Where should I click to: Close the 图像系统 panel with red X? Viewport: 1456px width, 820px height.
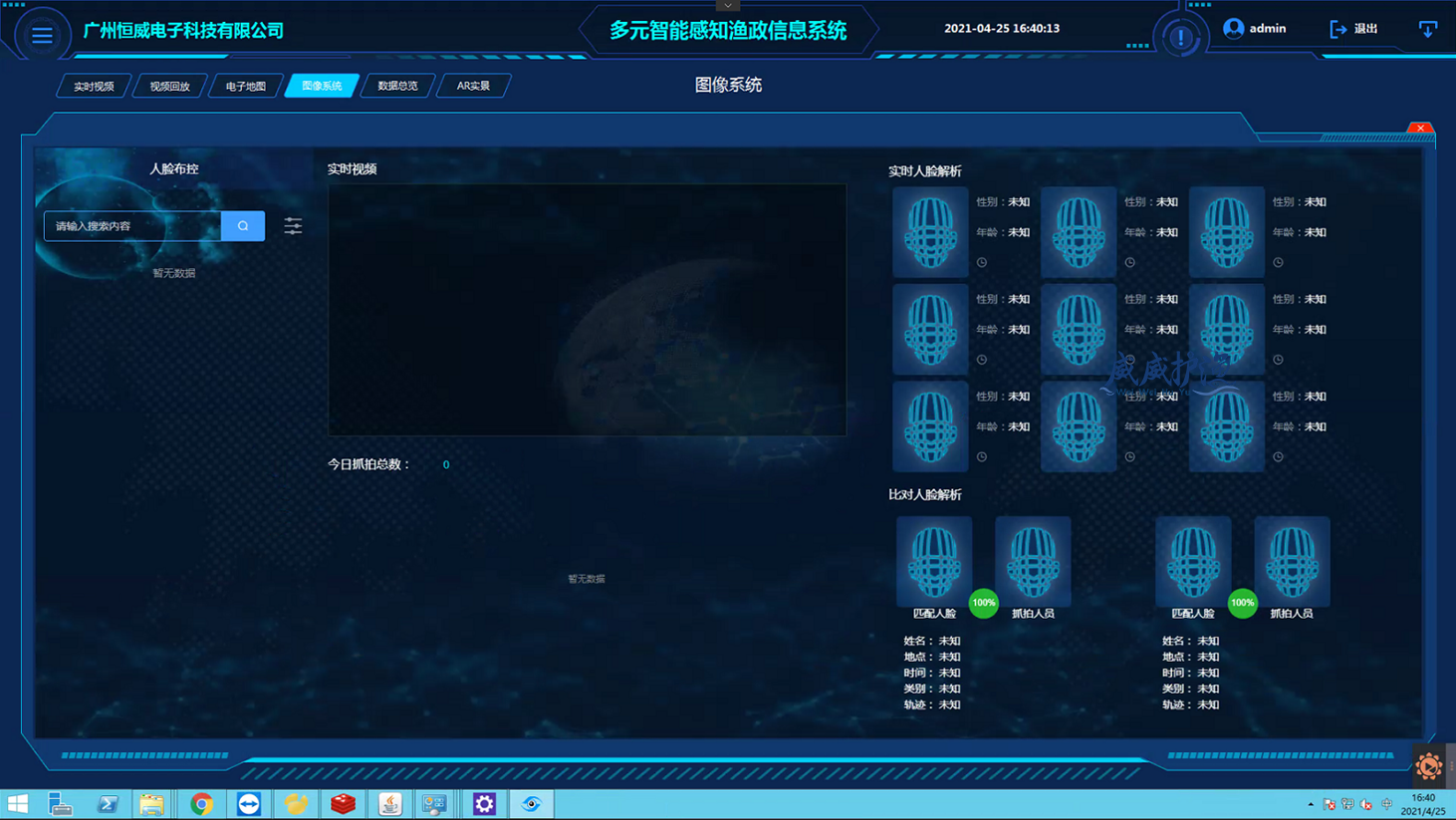[1420, 128]
